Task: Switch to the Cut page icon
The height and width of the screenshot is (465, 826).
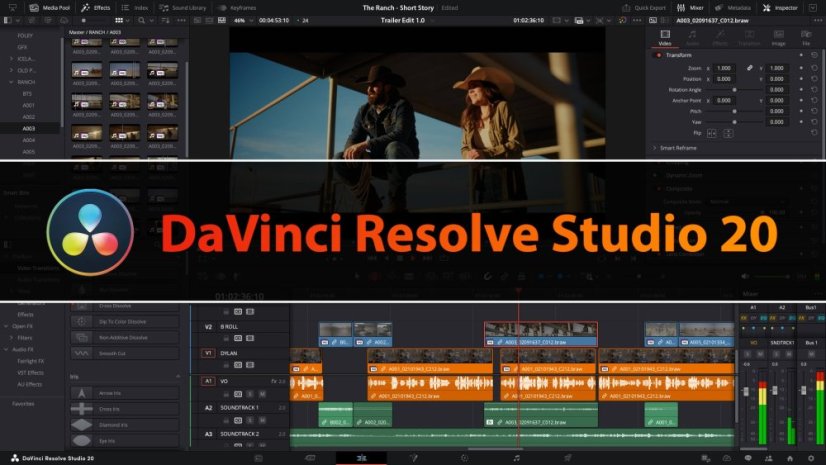Action: (x=310, y=458)
